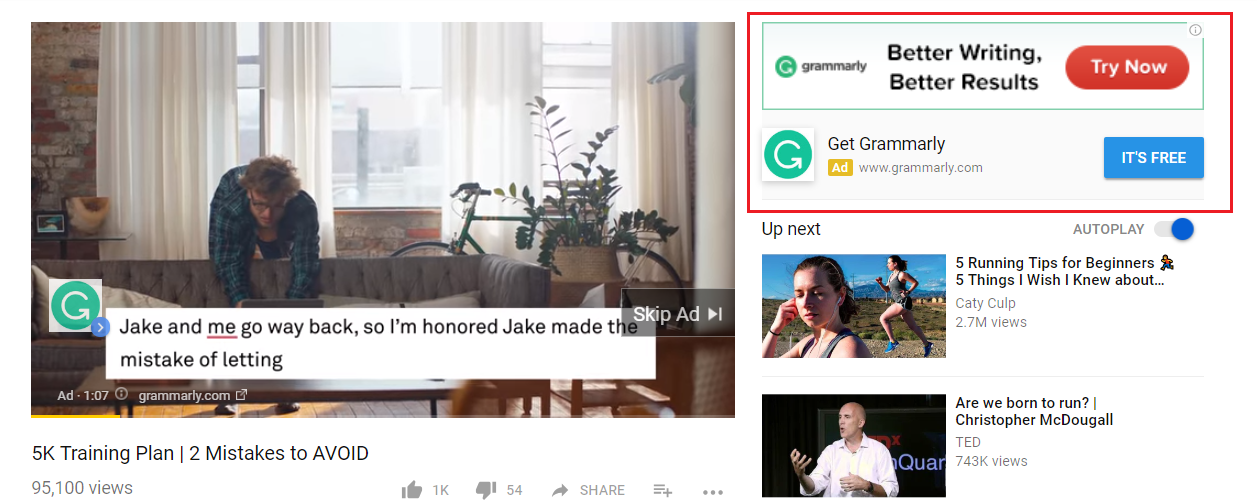Viewport: 1257px width, 501px height.
Task: Click the ad info icon in banner corner
Action: click(1195, 30)
